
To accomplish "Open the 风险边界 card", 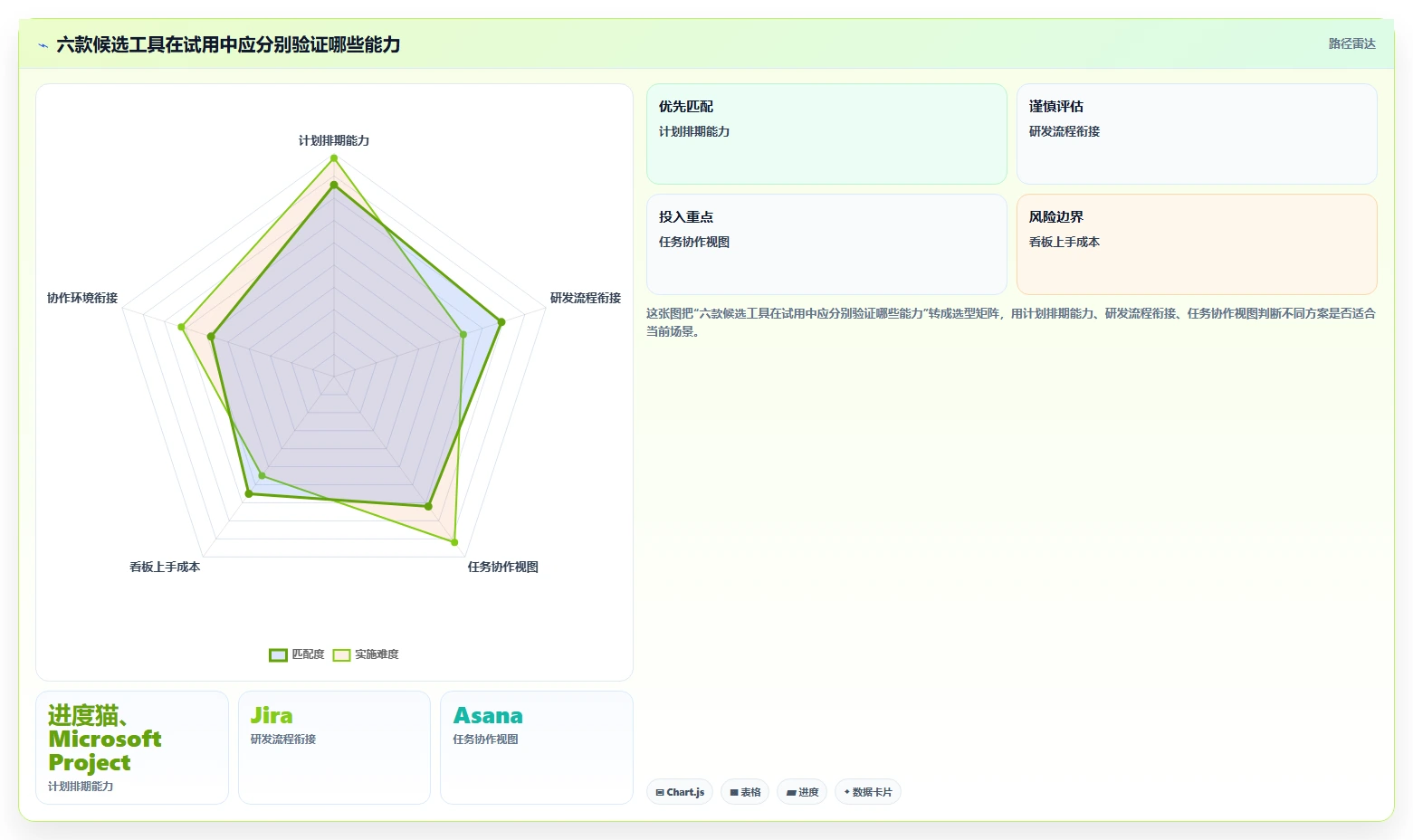I will tap(1197, 244).
